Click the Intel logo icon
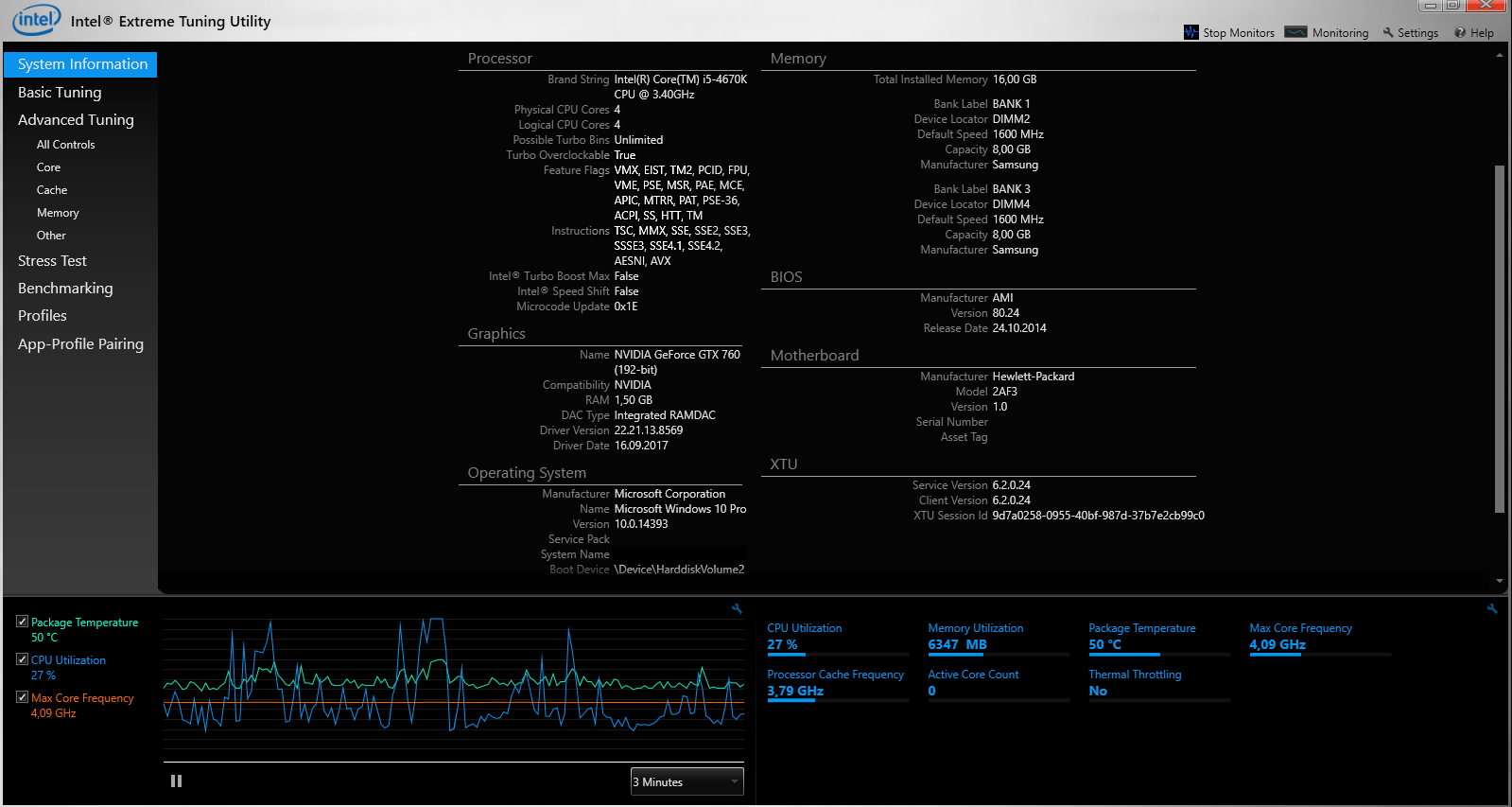 (x=37, y=19)
